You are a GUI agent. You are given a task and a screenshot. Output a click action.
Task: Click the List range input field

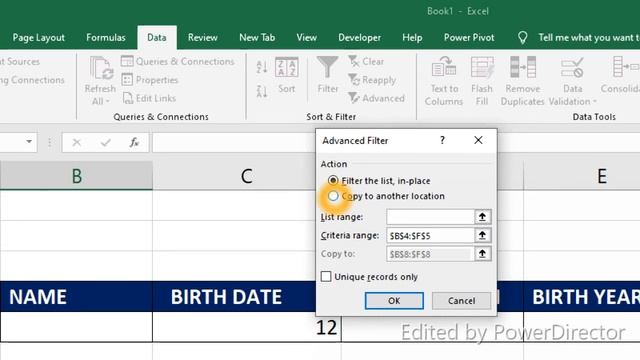pyautogui.click(x=430, y=217)
